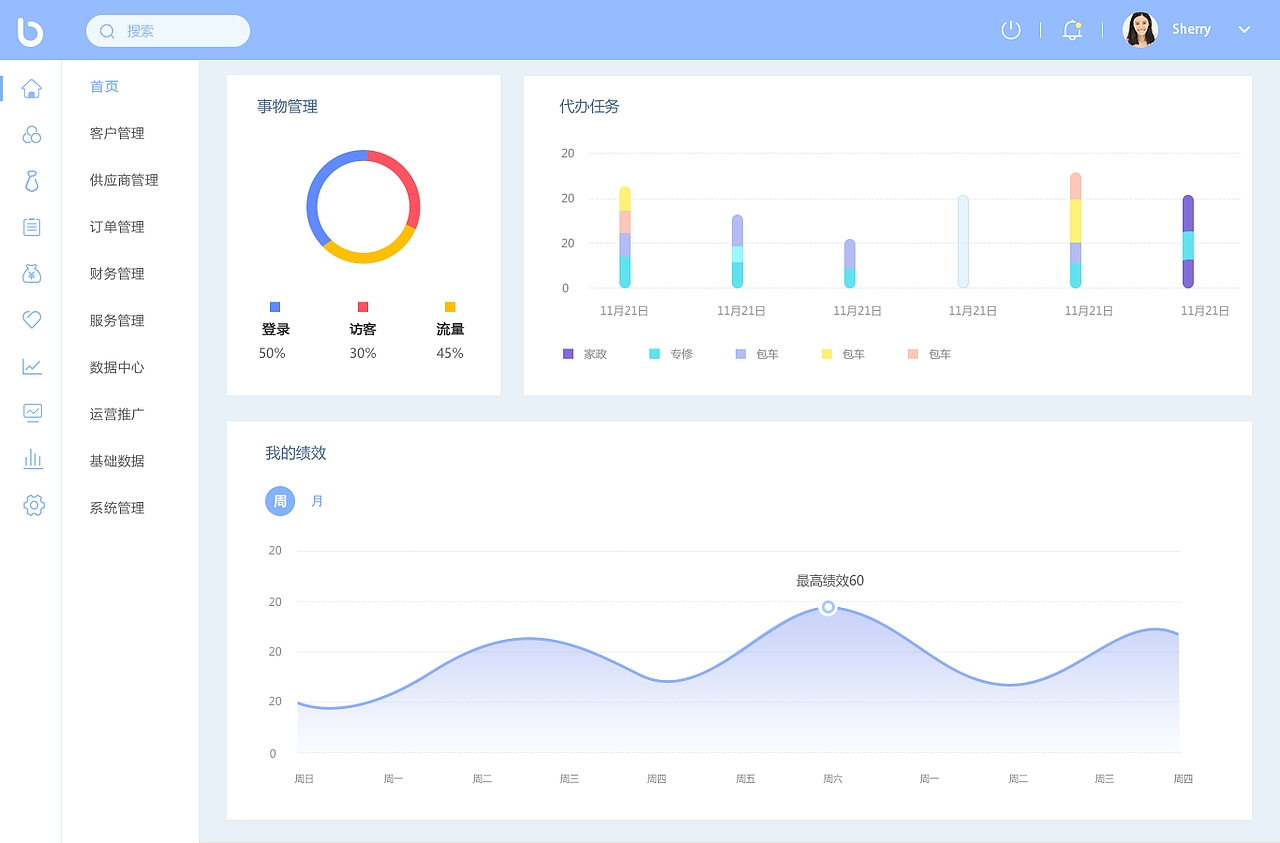Select the operations promotion monitor icon
Viewport: 1280px width, 843px height.
click(32, 412)
